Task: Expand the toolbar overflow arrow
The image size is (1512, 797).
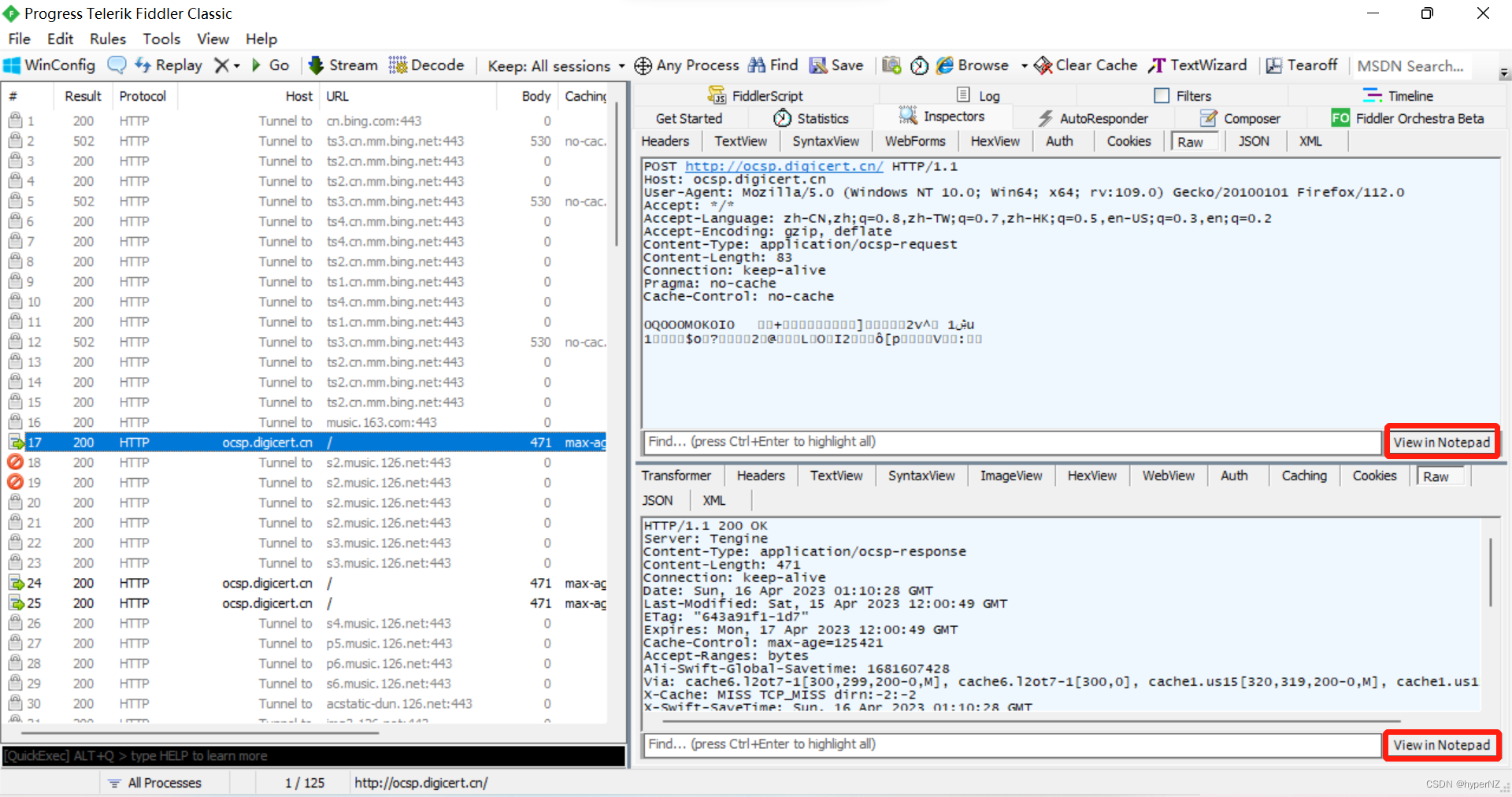Action: point(1504,72)
